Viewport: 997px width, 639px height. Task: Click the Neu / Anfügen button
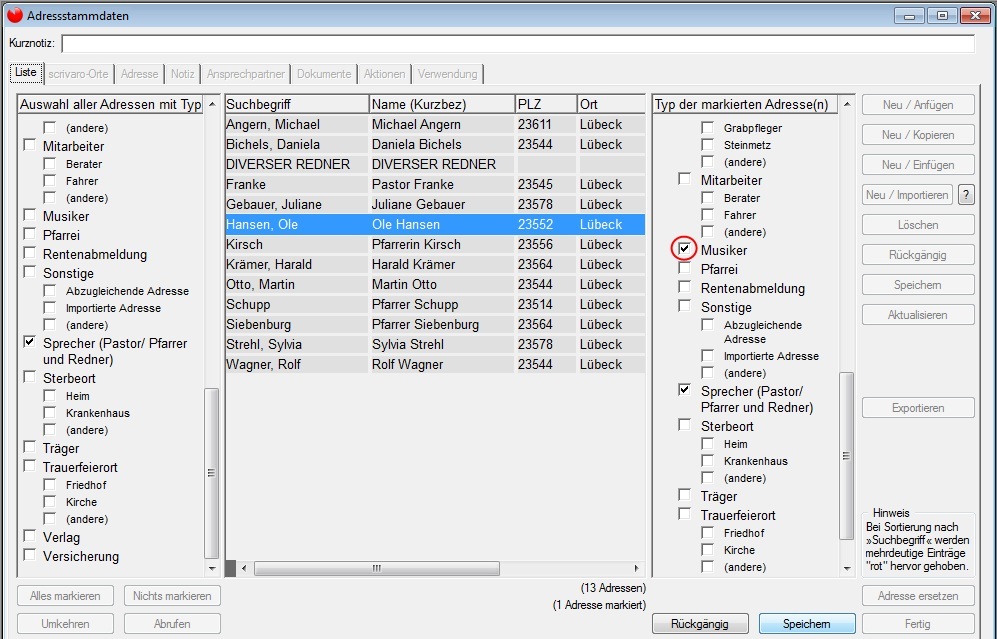tap(918, 105)
